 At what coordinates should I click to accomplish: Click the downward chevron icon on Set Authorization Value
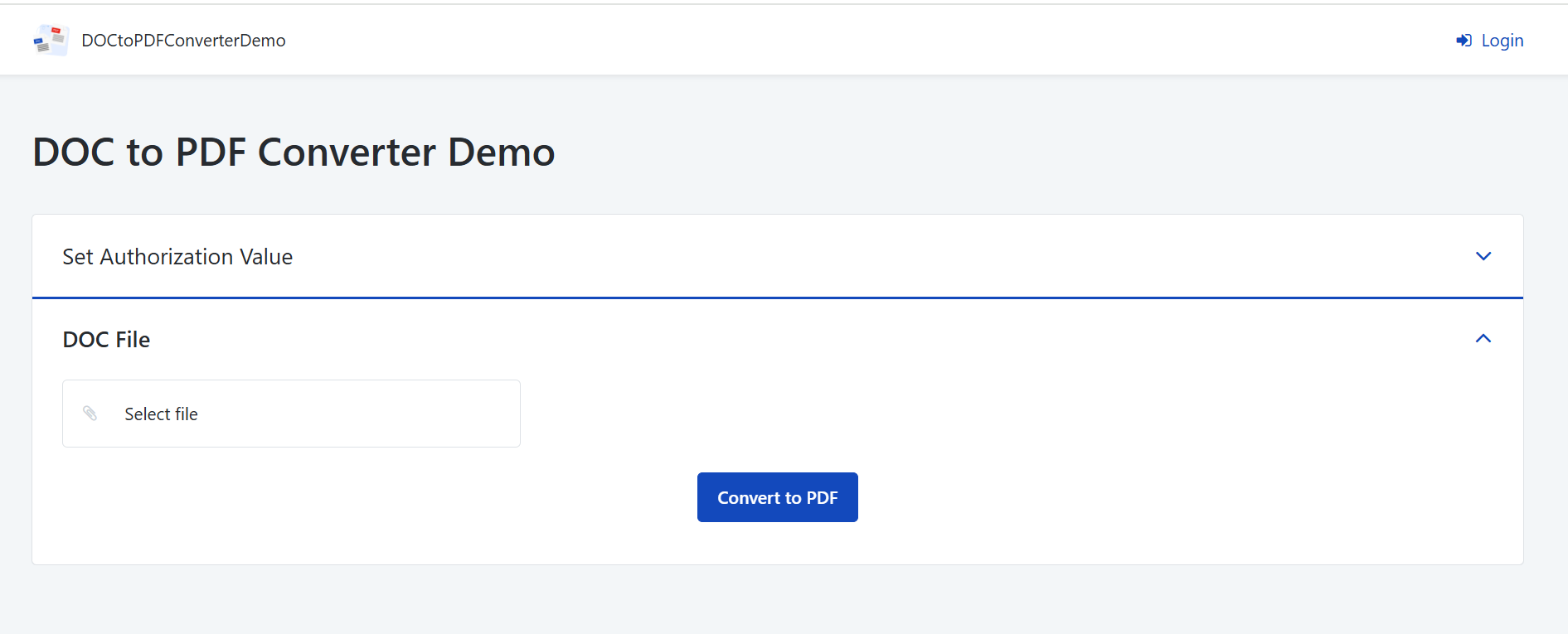tap(1483, 256)
